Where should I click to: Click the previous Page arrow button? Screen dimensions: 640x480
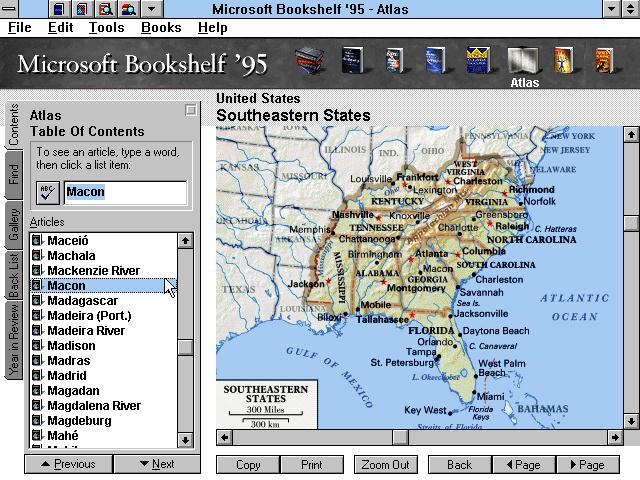524,465
